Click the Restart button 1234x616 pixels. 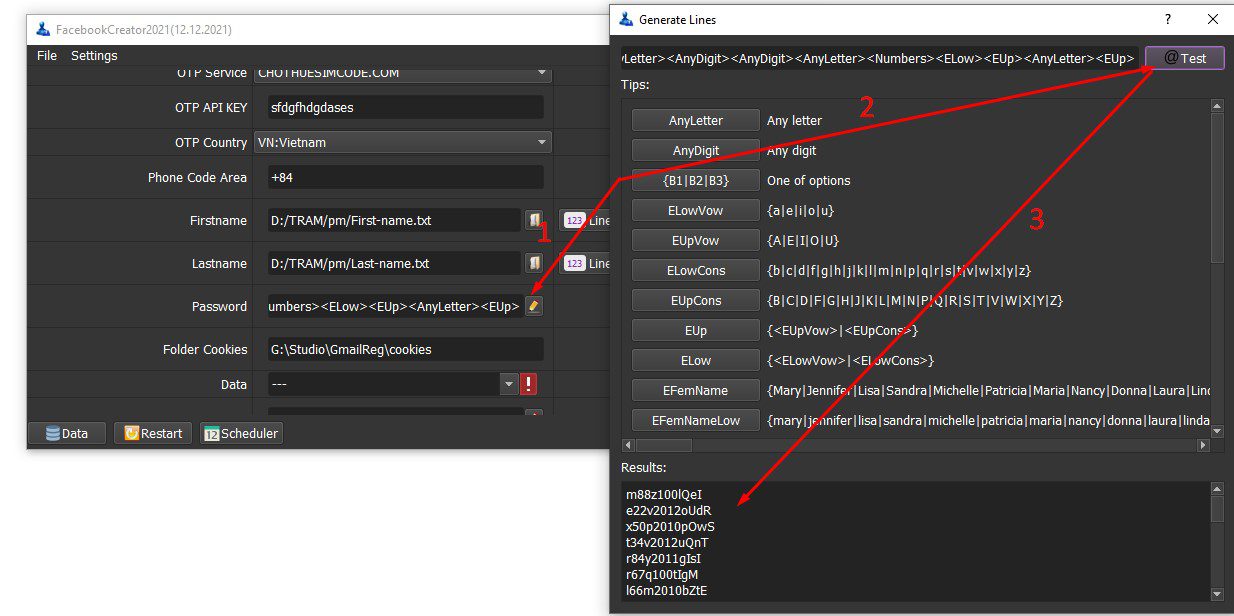[152, 433]
